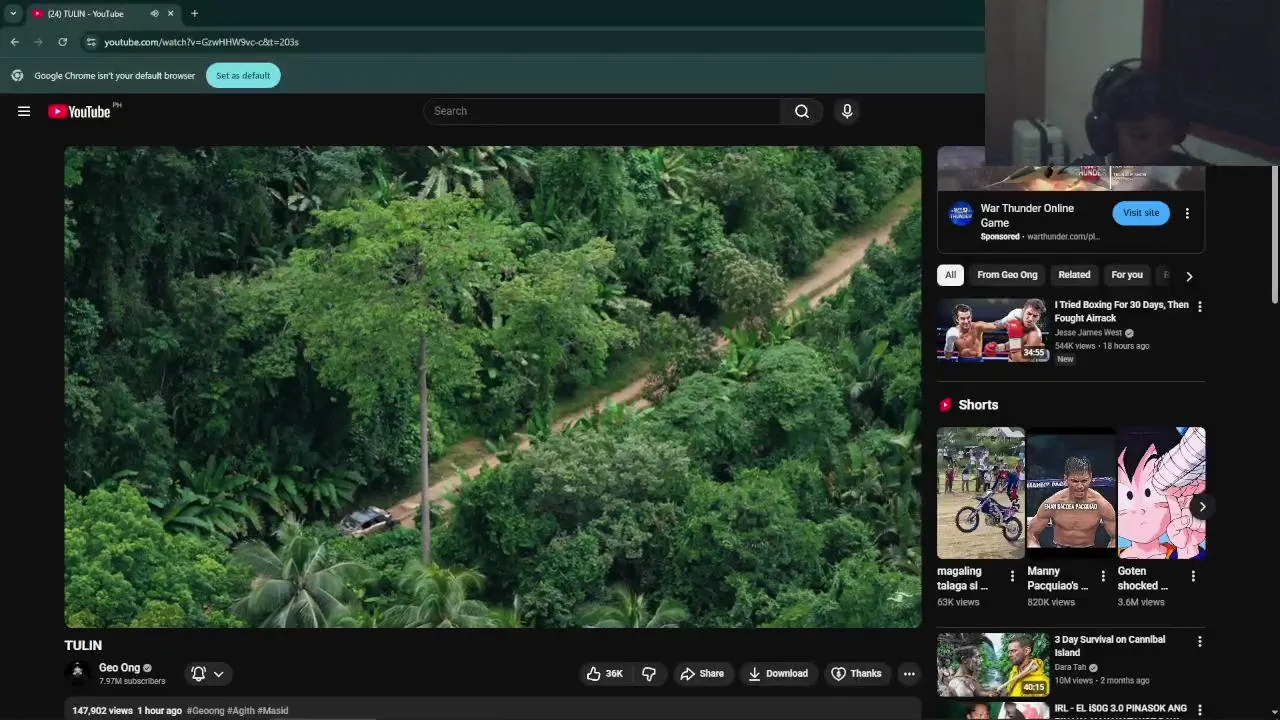Toggle the notification bell for Geo Ong
The height and width of the screenshot is (720, 1280).
click(199, 673)
